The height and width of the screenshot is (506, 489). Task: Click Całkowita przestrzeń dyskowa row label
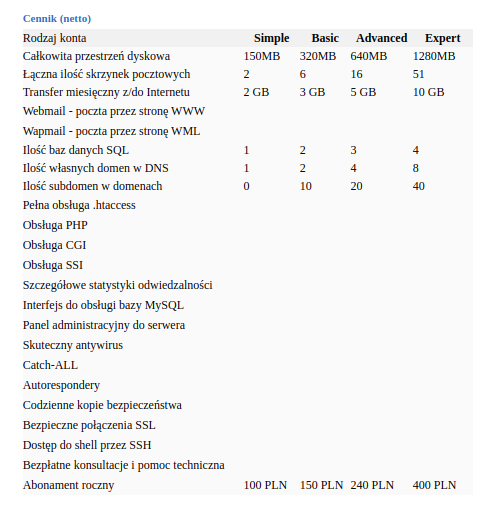coord(96,56)
